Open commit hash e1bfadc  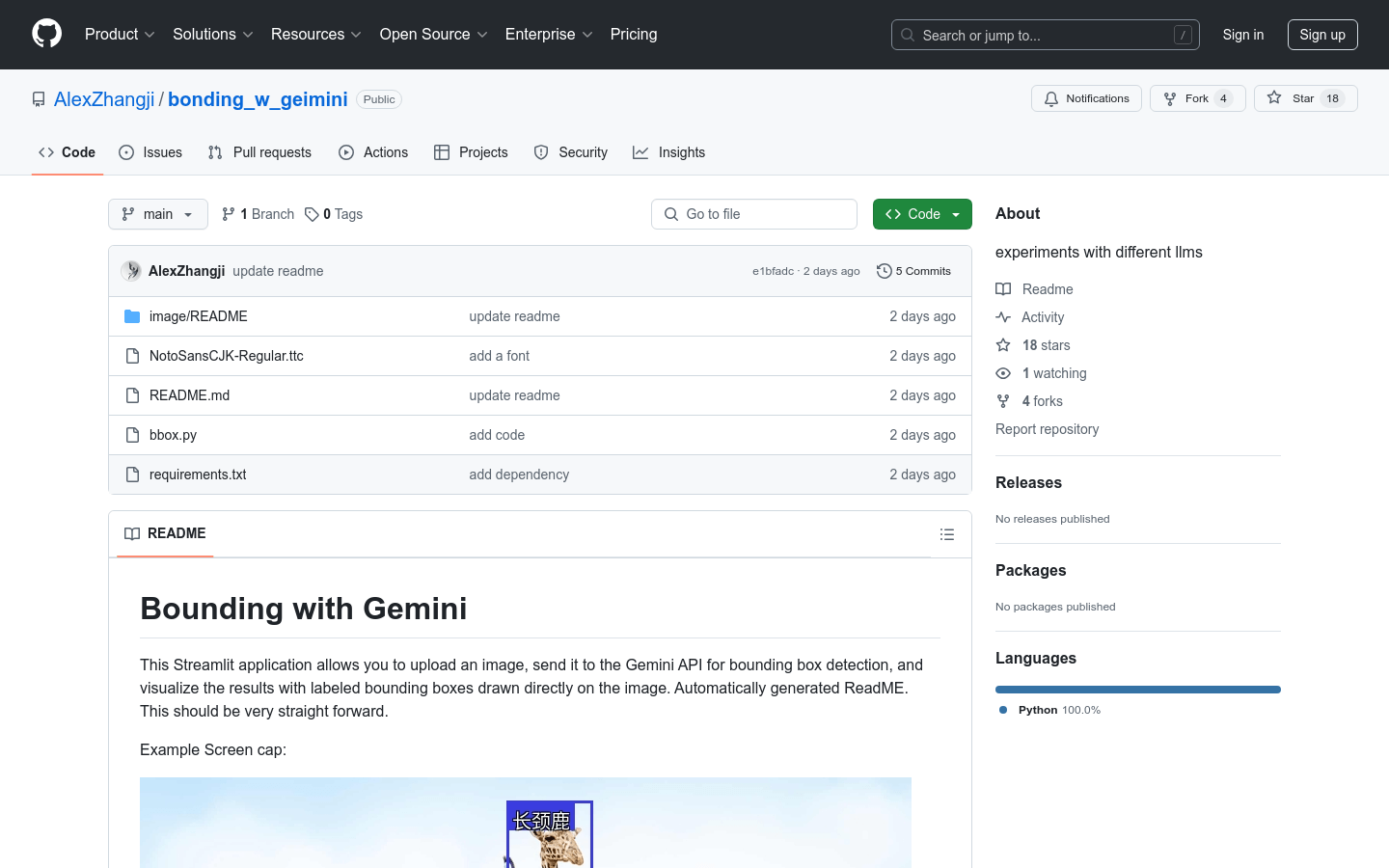(x=773, y=271)
